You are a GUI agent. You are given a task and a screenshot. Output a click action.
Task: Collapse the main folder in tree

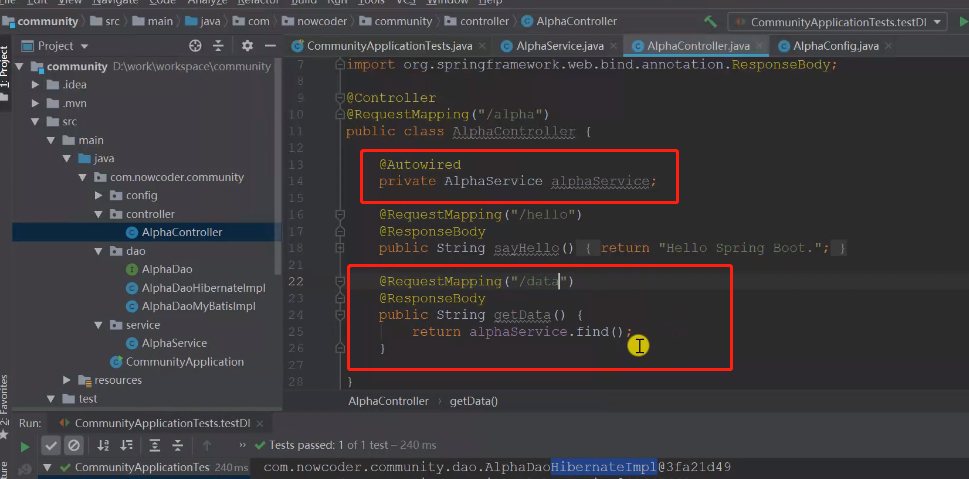(x=52, y=140)
